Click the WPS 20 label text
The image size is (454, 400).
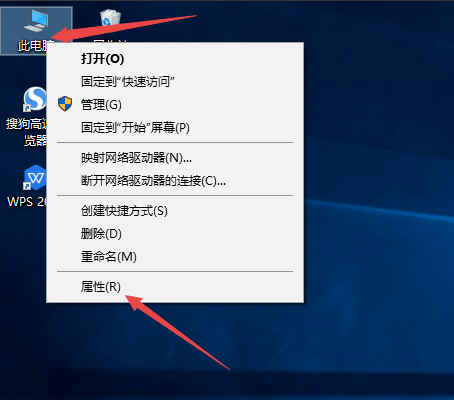tap(27, 202)
